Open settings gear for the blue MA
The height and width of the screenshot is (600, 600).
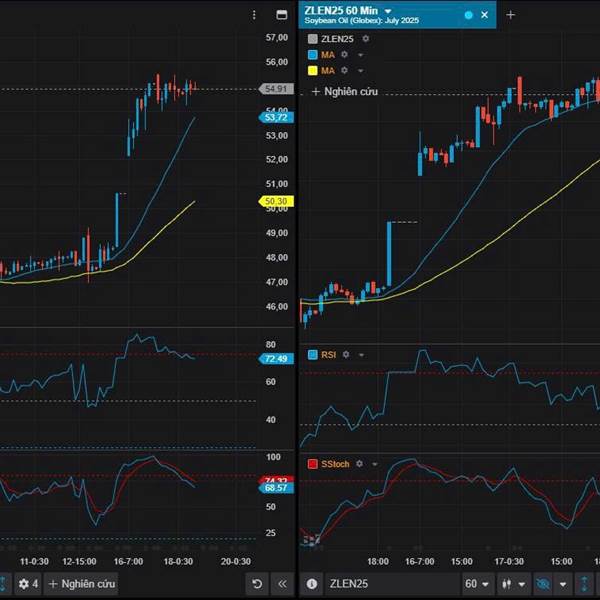344,55
